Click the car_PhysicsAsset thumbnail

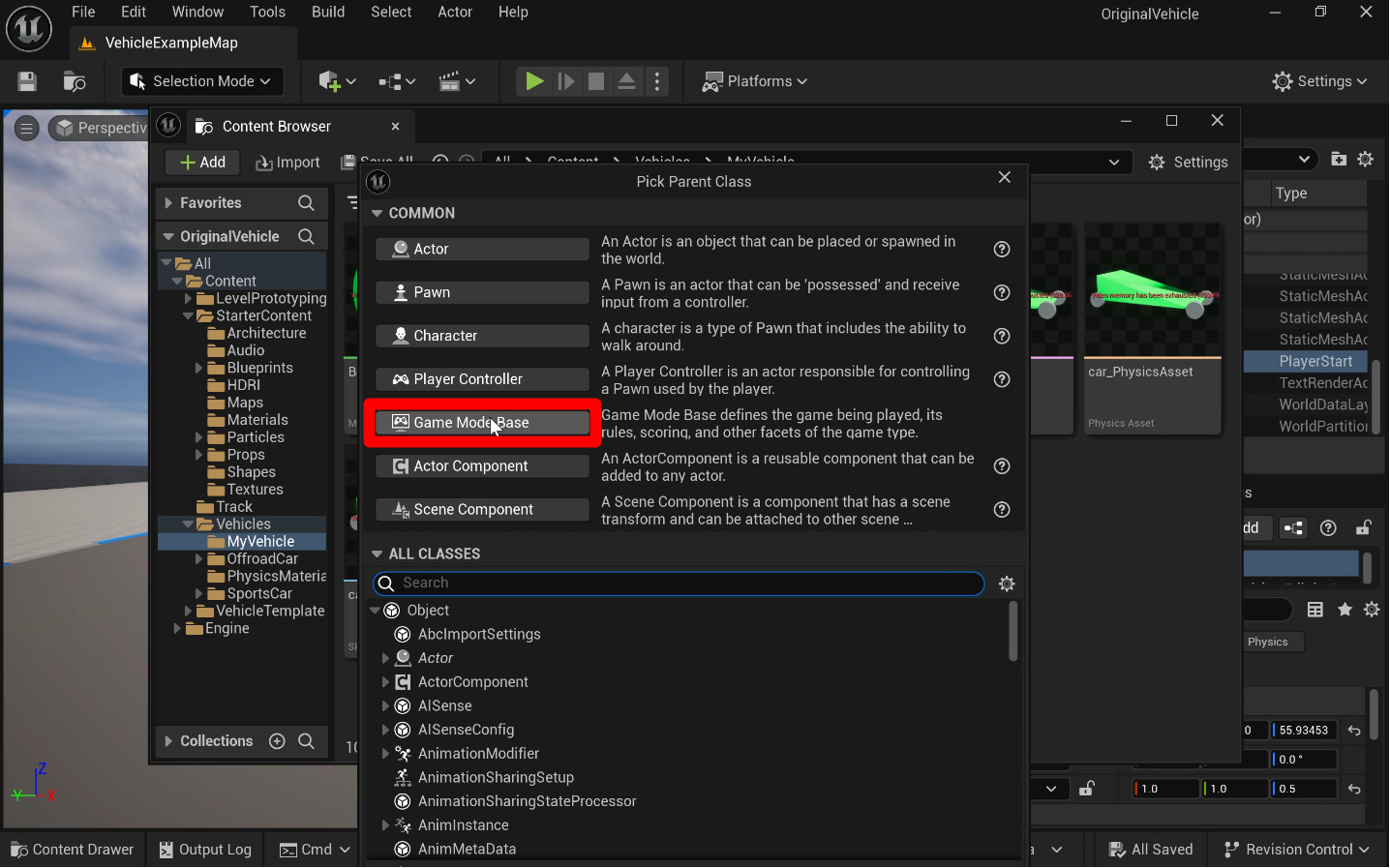(x=1152, y=290)
